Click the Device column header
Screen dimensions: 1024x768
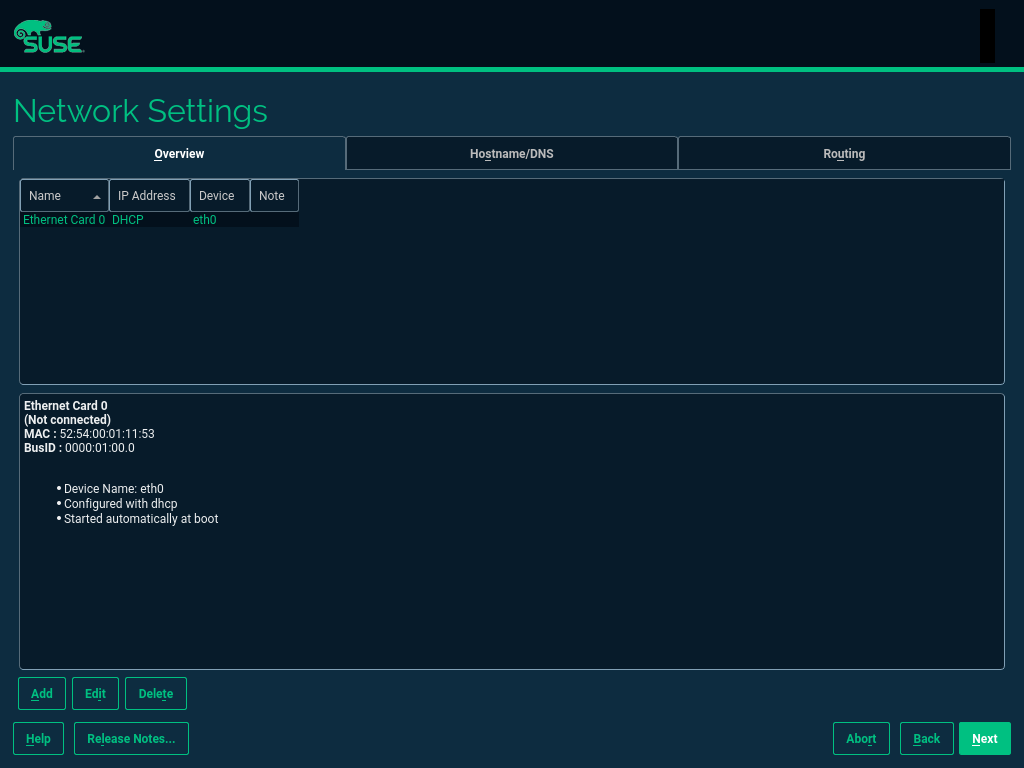click(218, 196)
